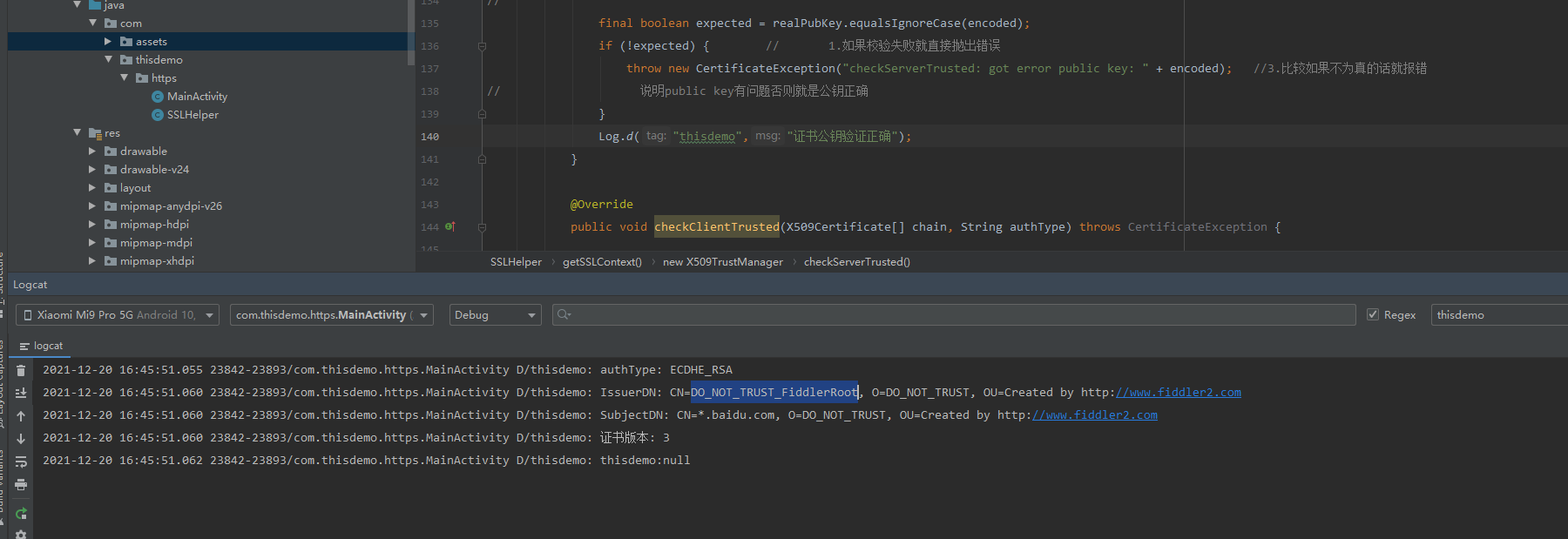Open logcat settings gear icon
This screenshot has height=539, width=1568.
(x=21, y=534)
